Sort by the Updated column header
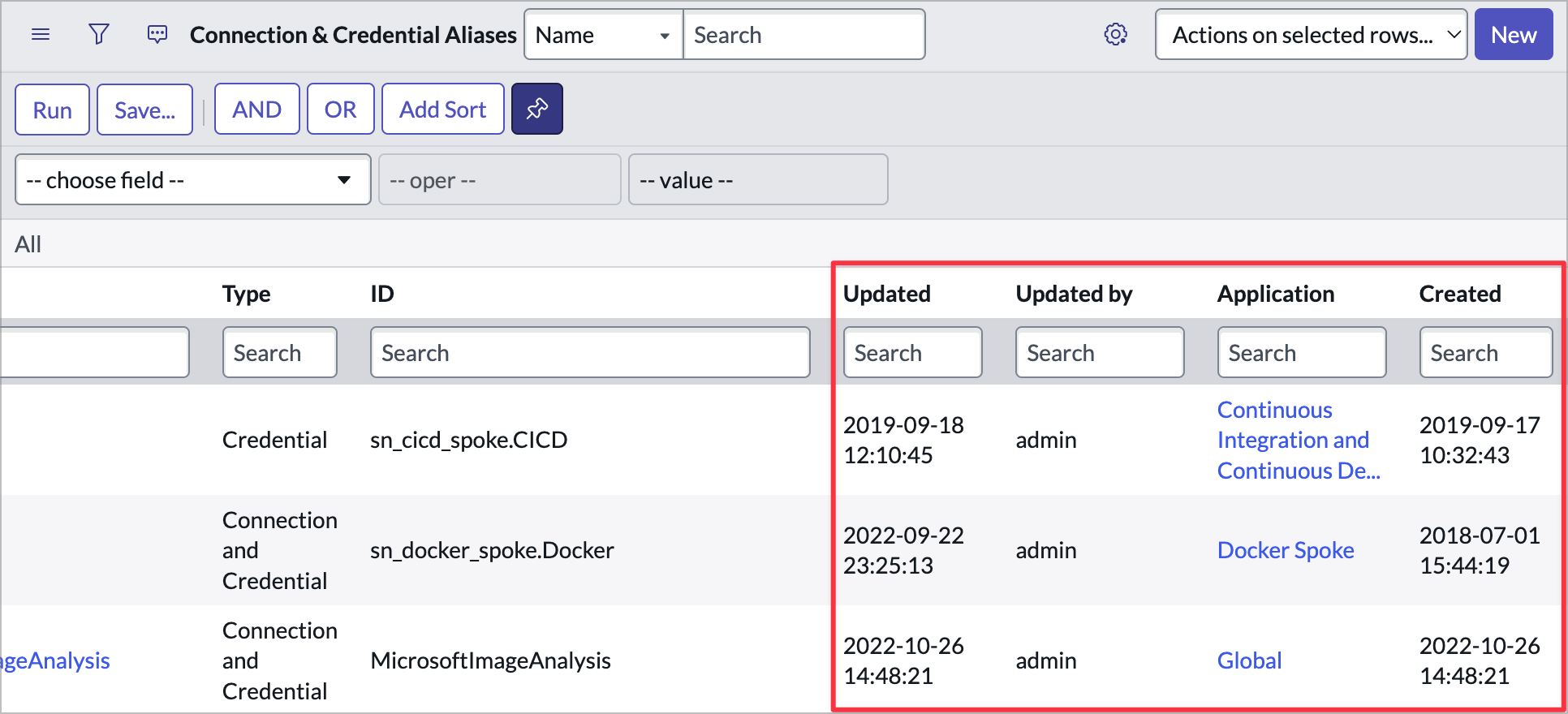 tap(886, 294)
